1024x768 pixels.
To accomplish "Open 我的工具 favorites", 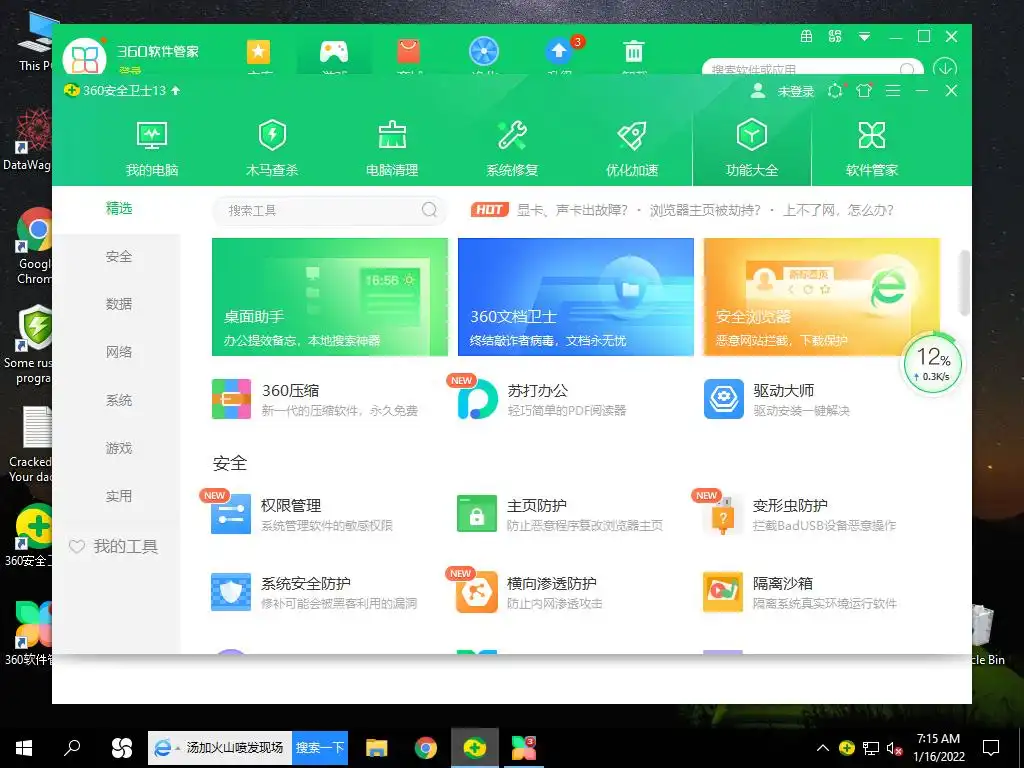I will coord(114,547).
